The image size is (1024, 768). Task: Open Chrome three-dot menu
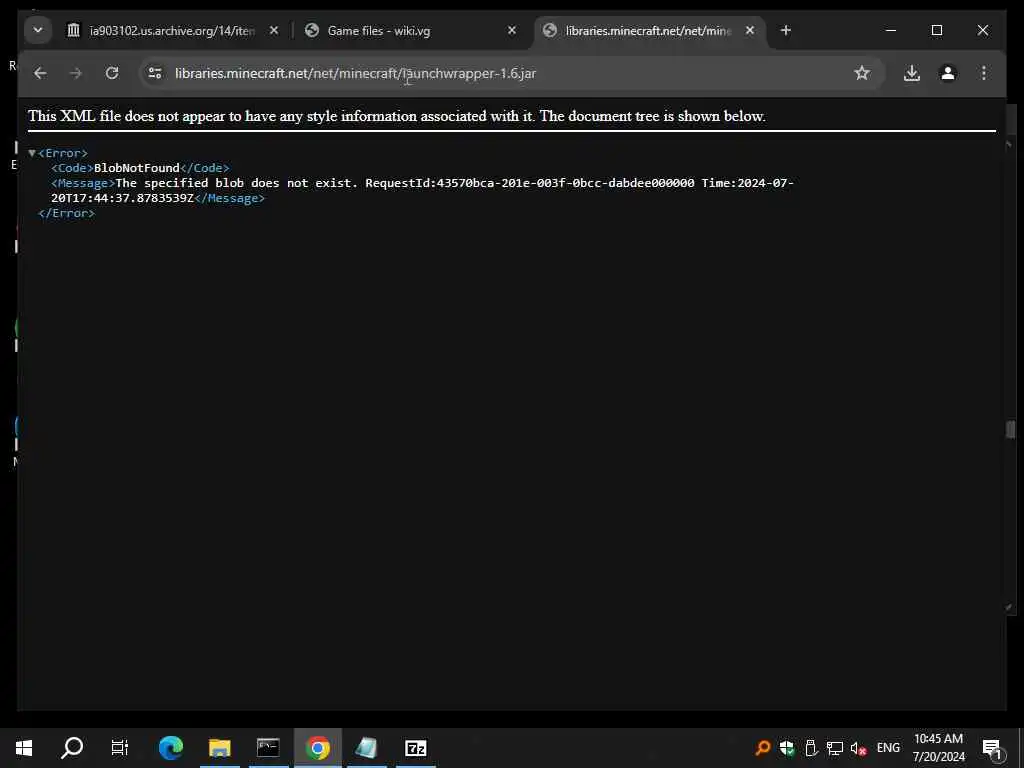pyautogui.click(x=984, y=73)
